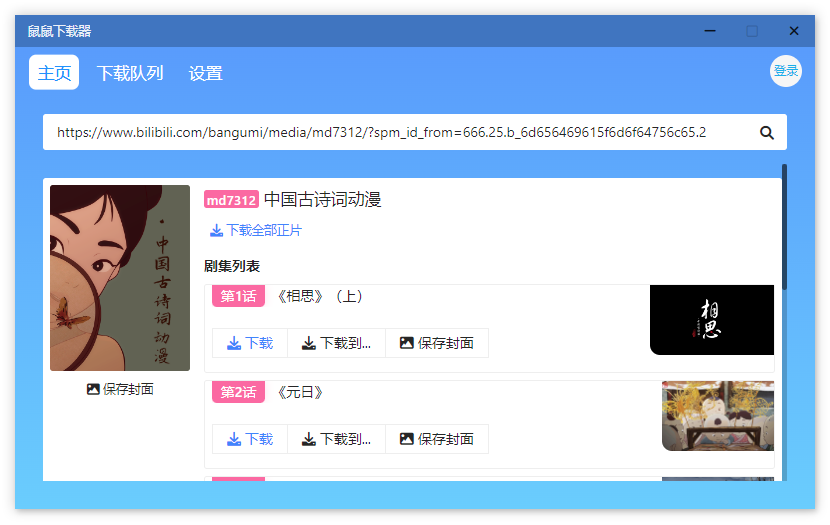
Task: Switch to the 下载队列 tab
Action: click(130, 73)
